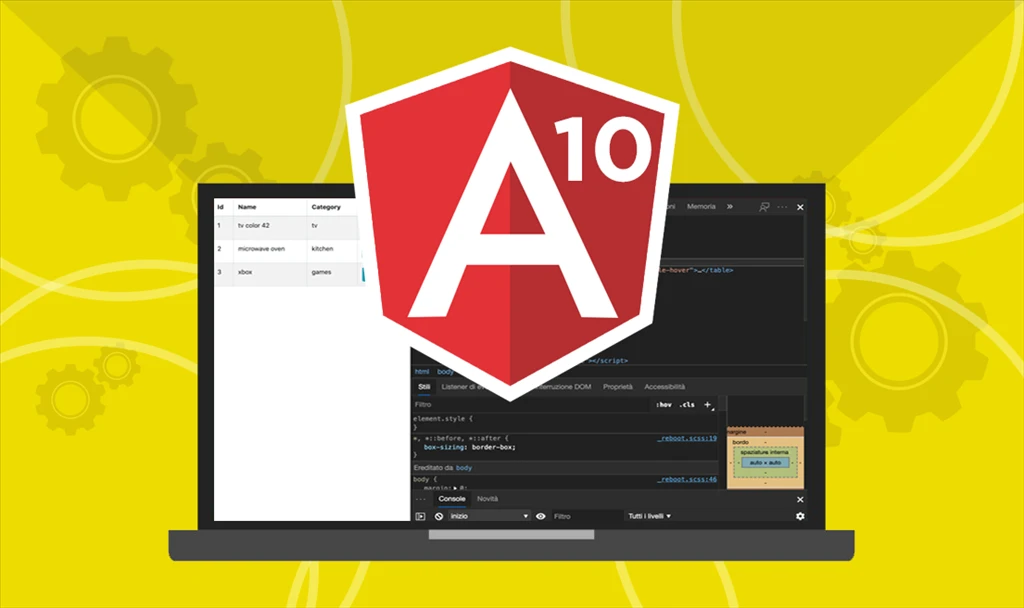
Task: Click the 'body' link after Ereditato da
Action: tap(464, 468)
